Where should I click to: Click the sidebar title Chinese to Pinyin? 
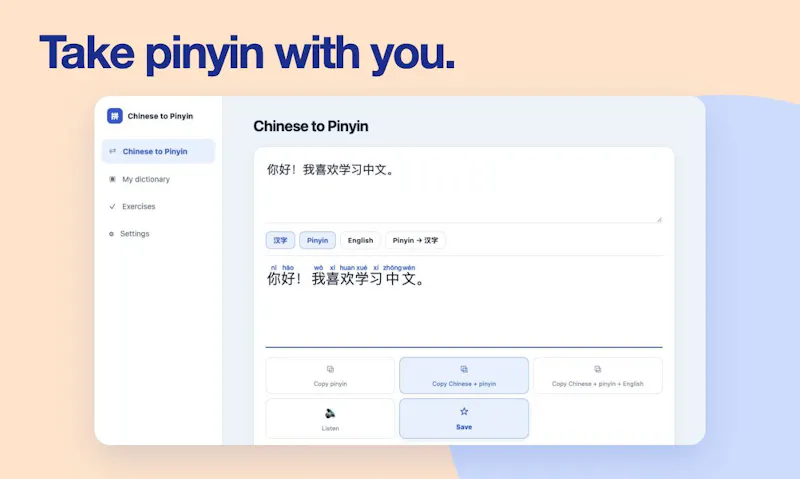[160, 116]
